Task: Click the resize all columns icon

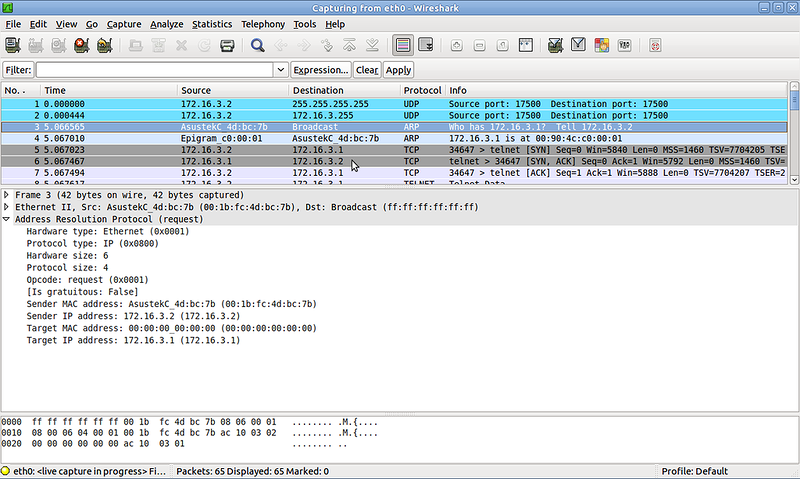Action: tap(526, 45)
